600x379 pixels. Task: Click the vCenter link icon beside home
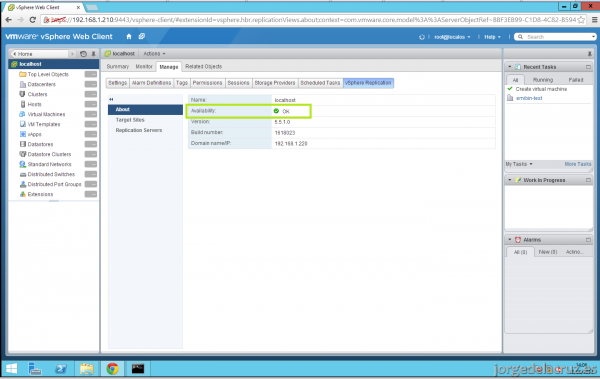[x=142, y=36]
